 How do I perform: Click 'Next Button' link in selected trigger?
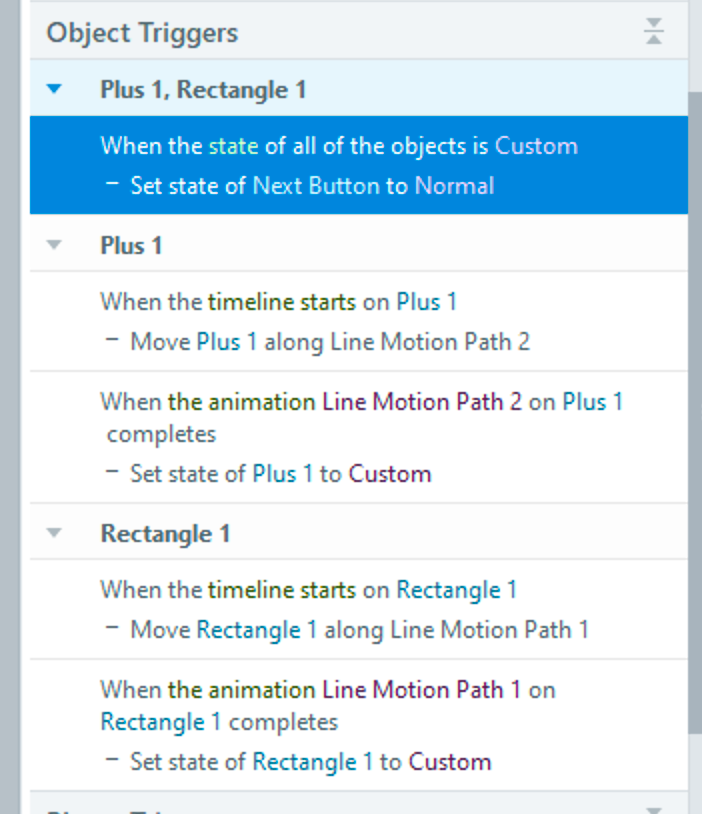[316, 186]
